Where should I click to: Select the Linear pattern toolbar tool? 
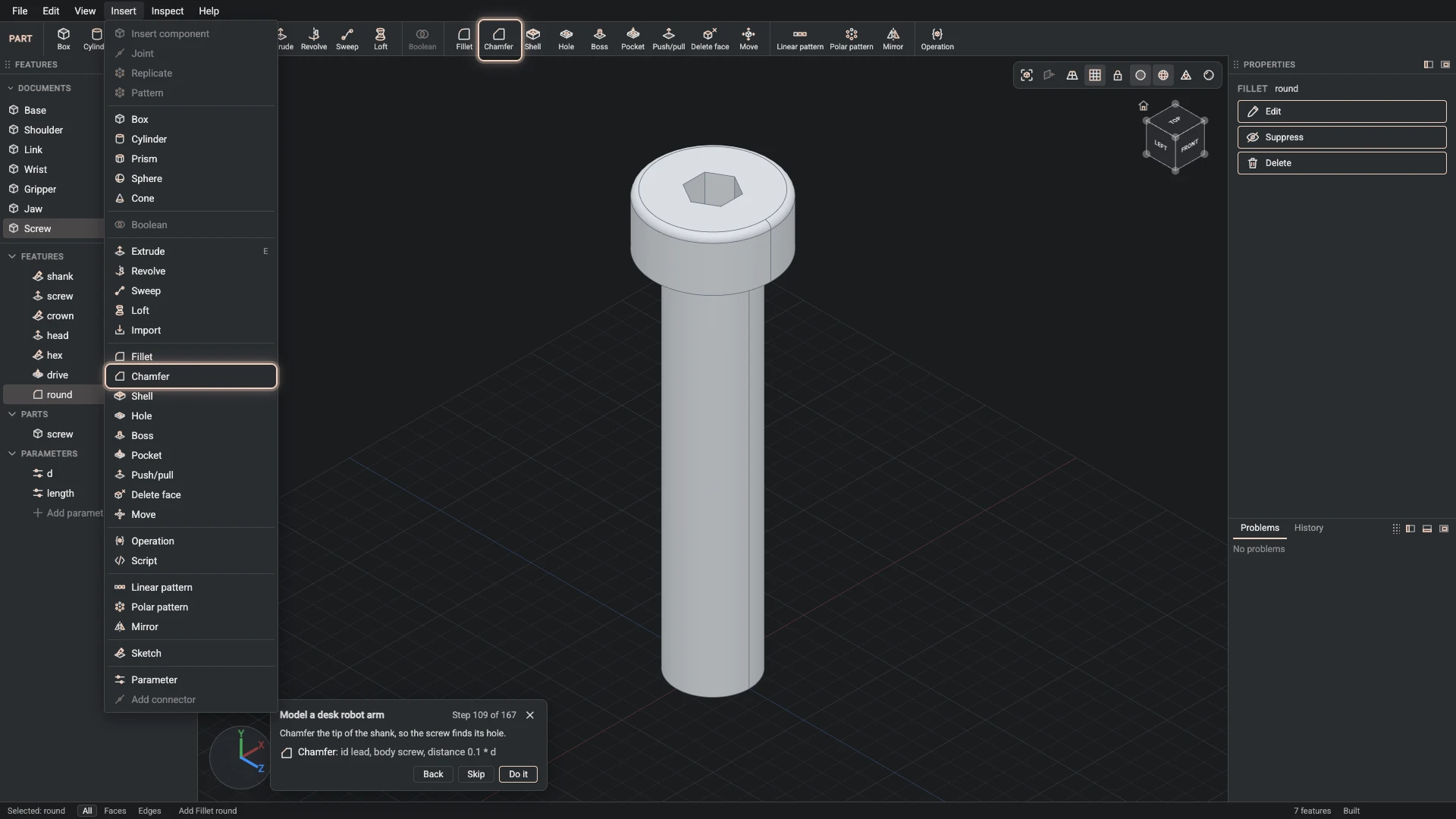pyautogui.click(x=800, y=39)
